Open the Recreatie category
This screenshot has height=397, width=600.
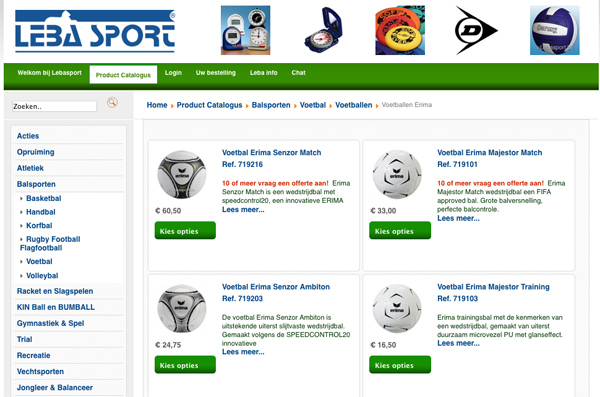(33, 356)
